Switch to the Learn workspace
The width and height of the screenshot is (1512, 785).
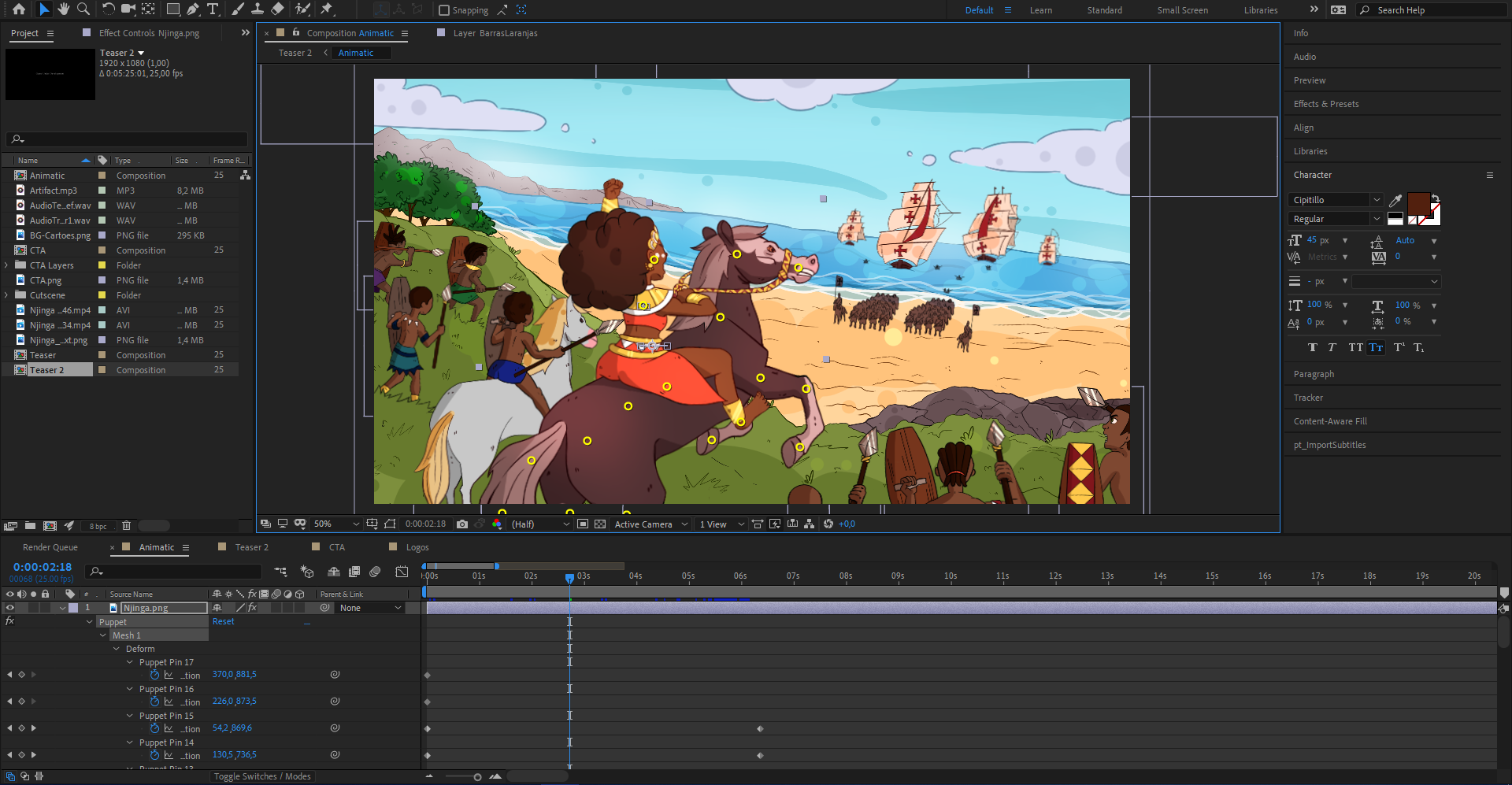click(1040, 10)
